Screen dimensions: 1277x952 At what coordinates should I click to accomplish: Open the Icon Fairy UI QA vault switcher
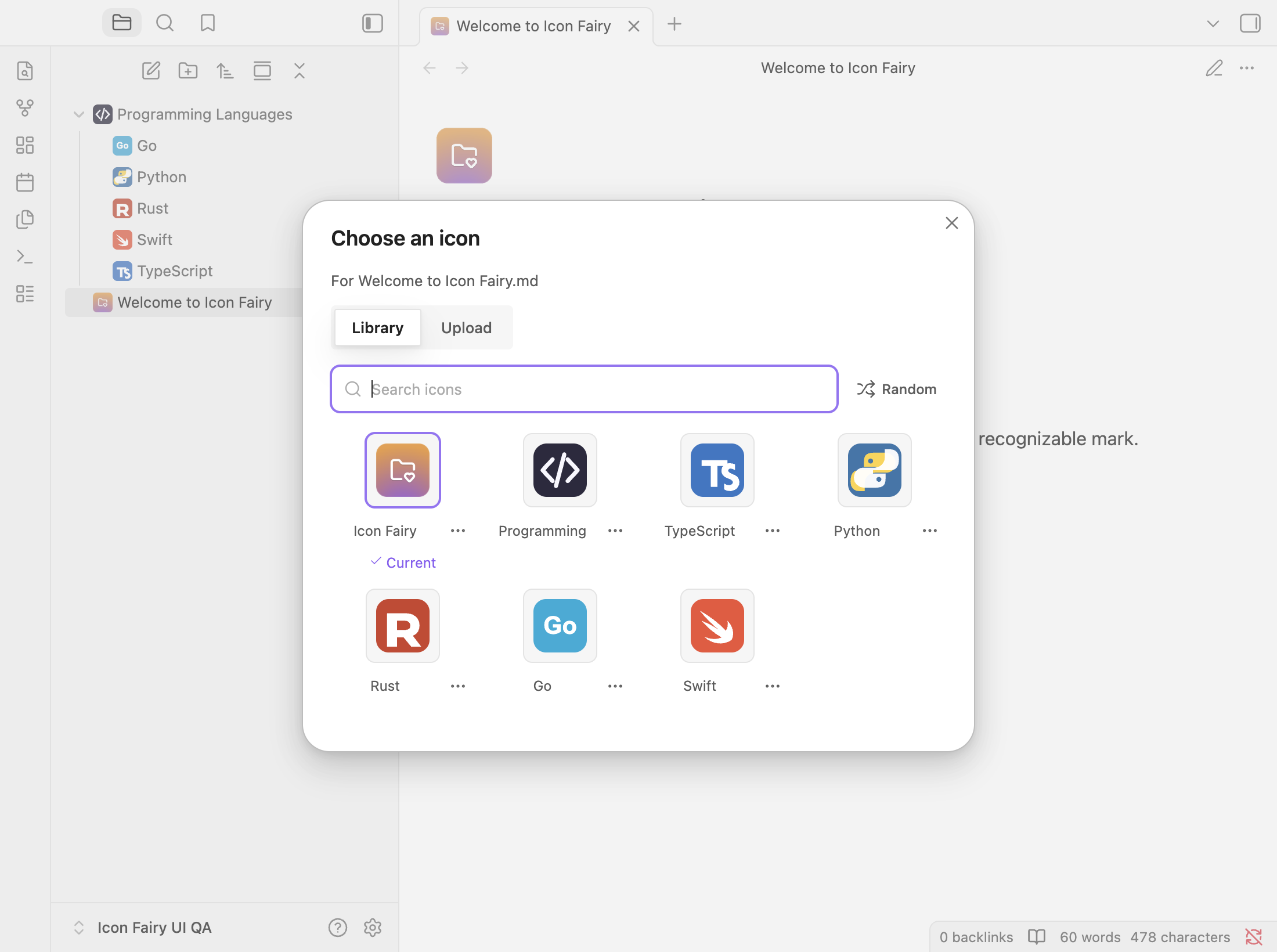click(x=143, y=928)
